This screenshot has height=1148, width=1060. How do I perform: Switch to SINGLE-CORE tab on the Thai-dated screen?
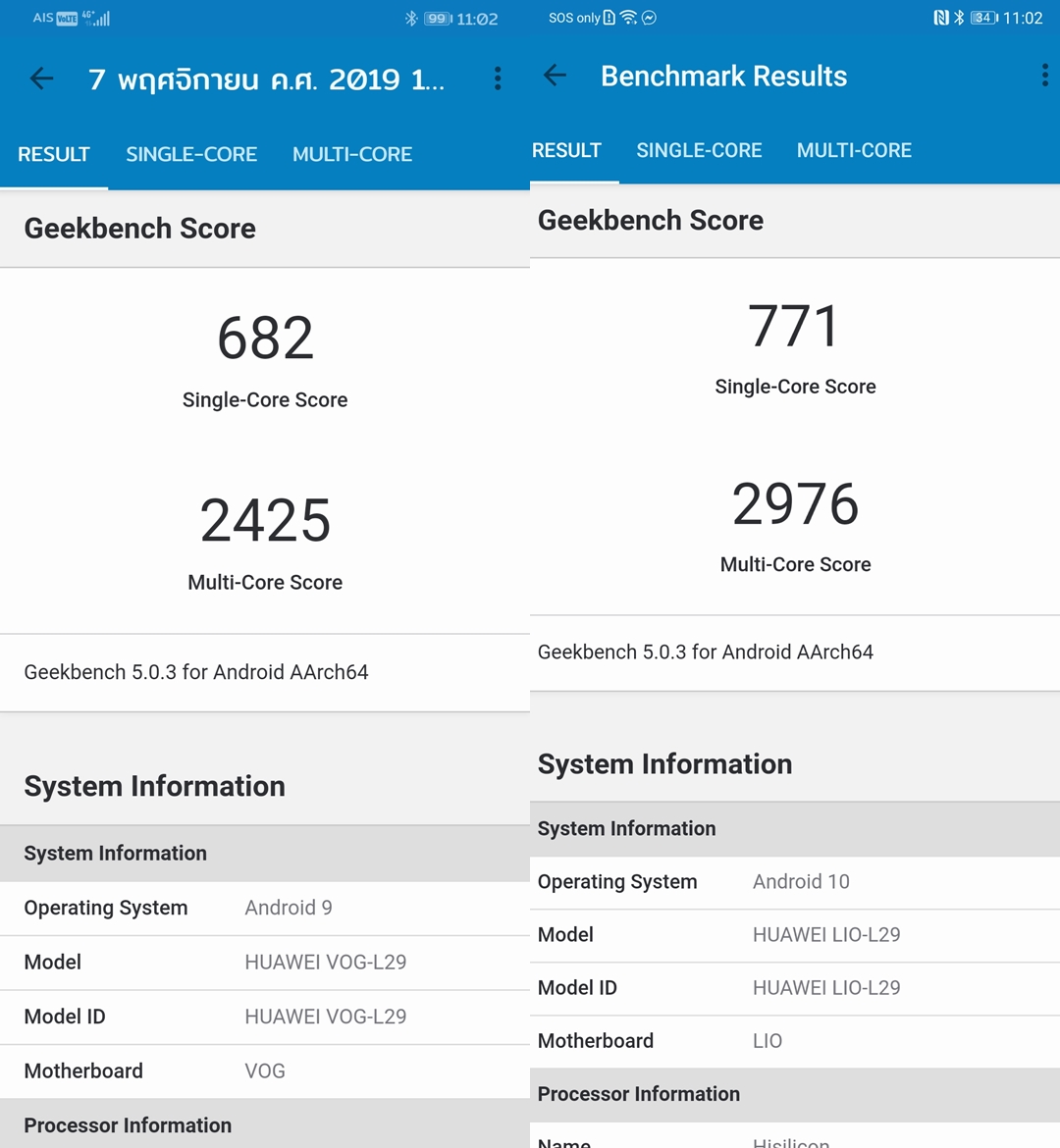coord(191,154)
